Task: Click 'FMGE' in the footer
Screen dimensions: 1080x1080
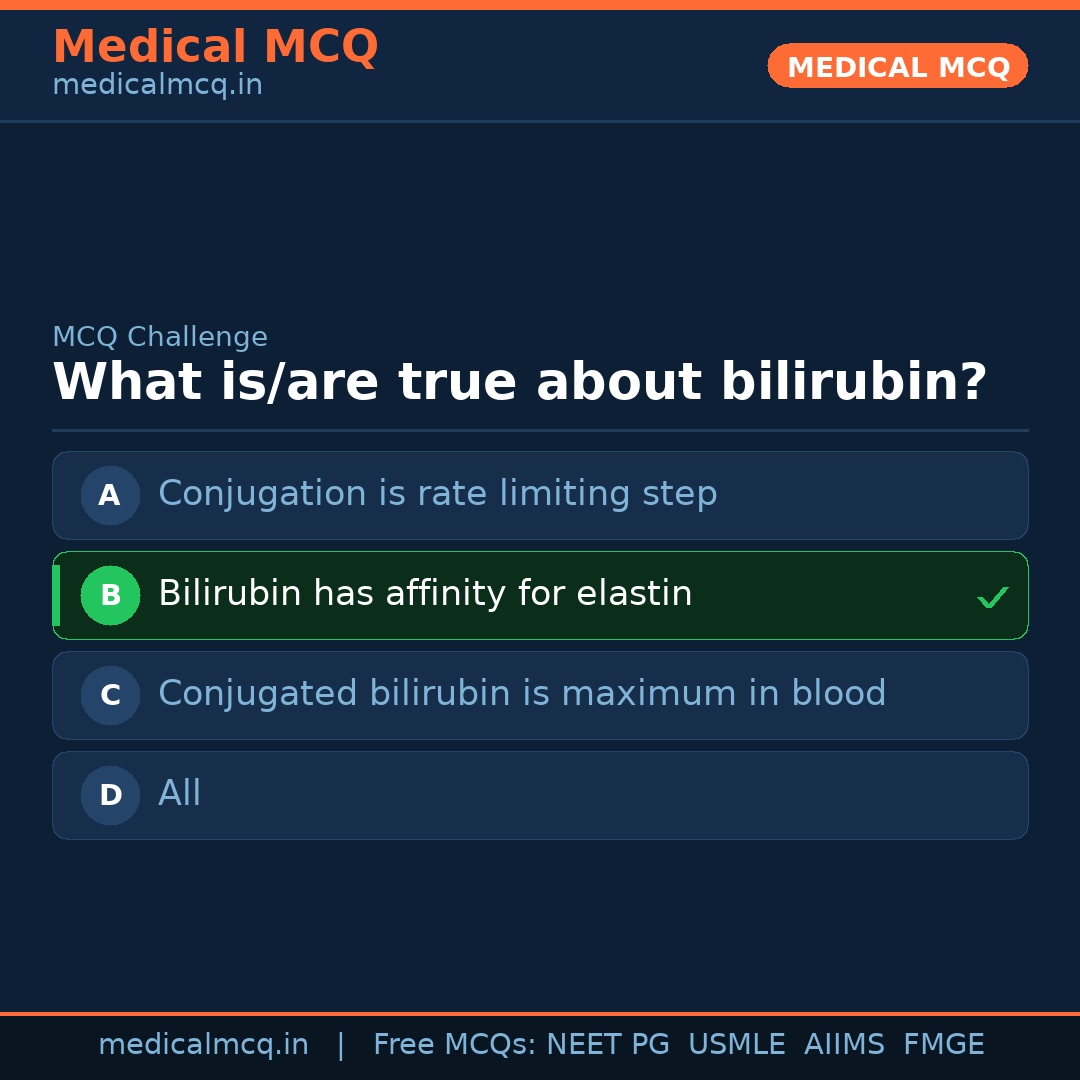Action: click(x=943, y=1045)
